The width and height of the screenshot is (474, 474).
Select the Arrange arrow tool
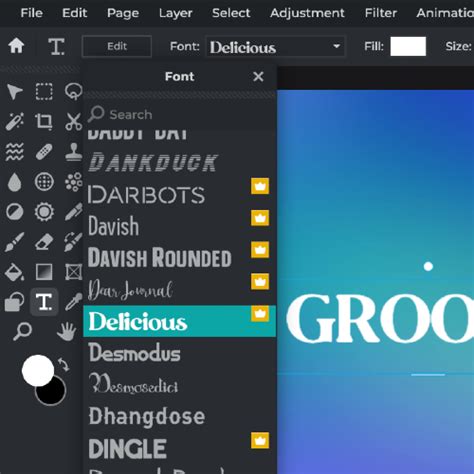[15, 92]
